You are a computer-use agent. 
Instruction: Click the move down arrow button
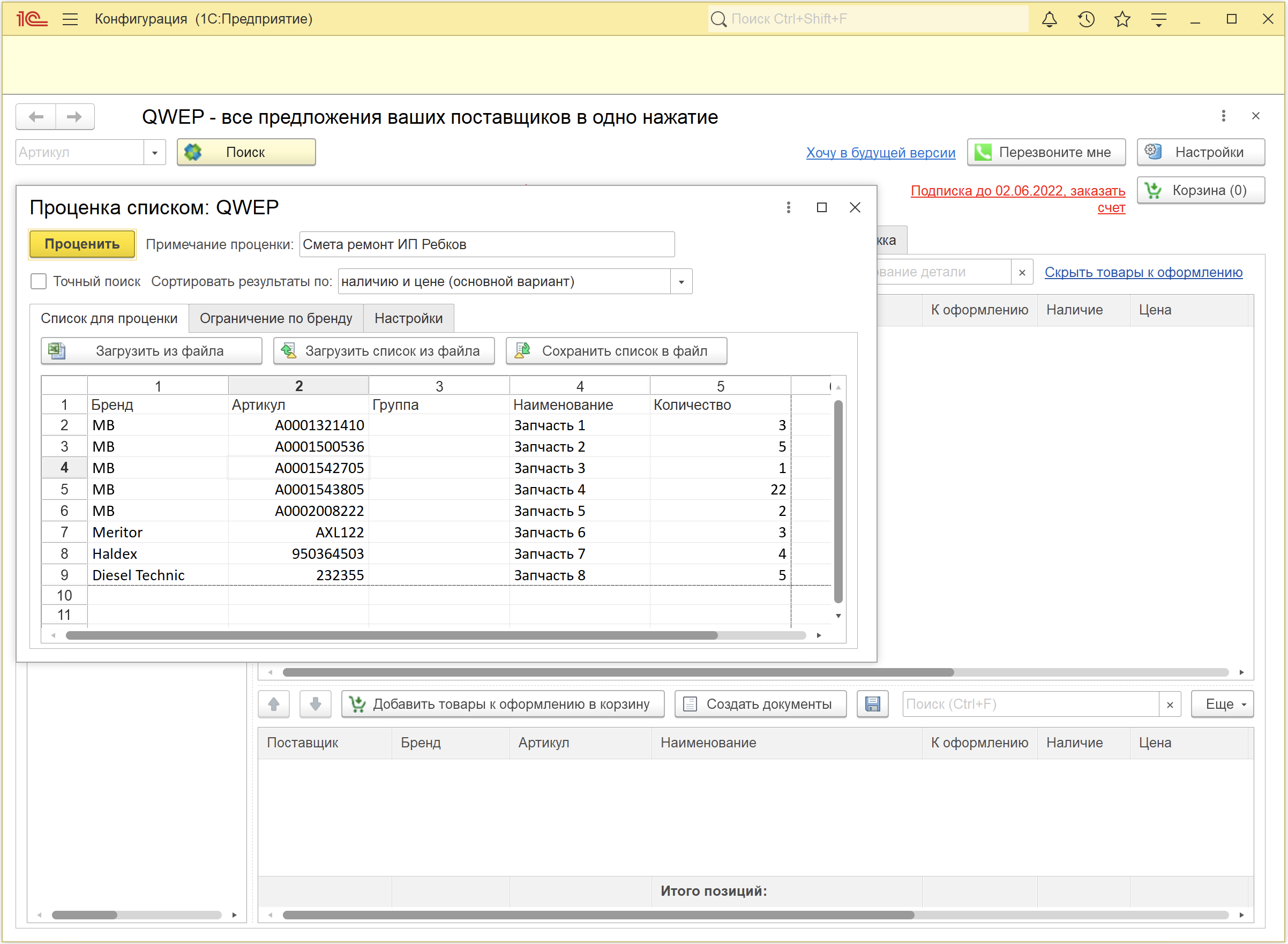(x=315, y=704)
